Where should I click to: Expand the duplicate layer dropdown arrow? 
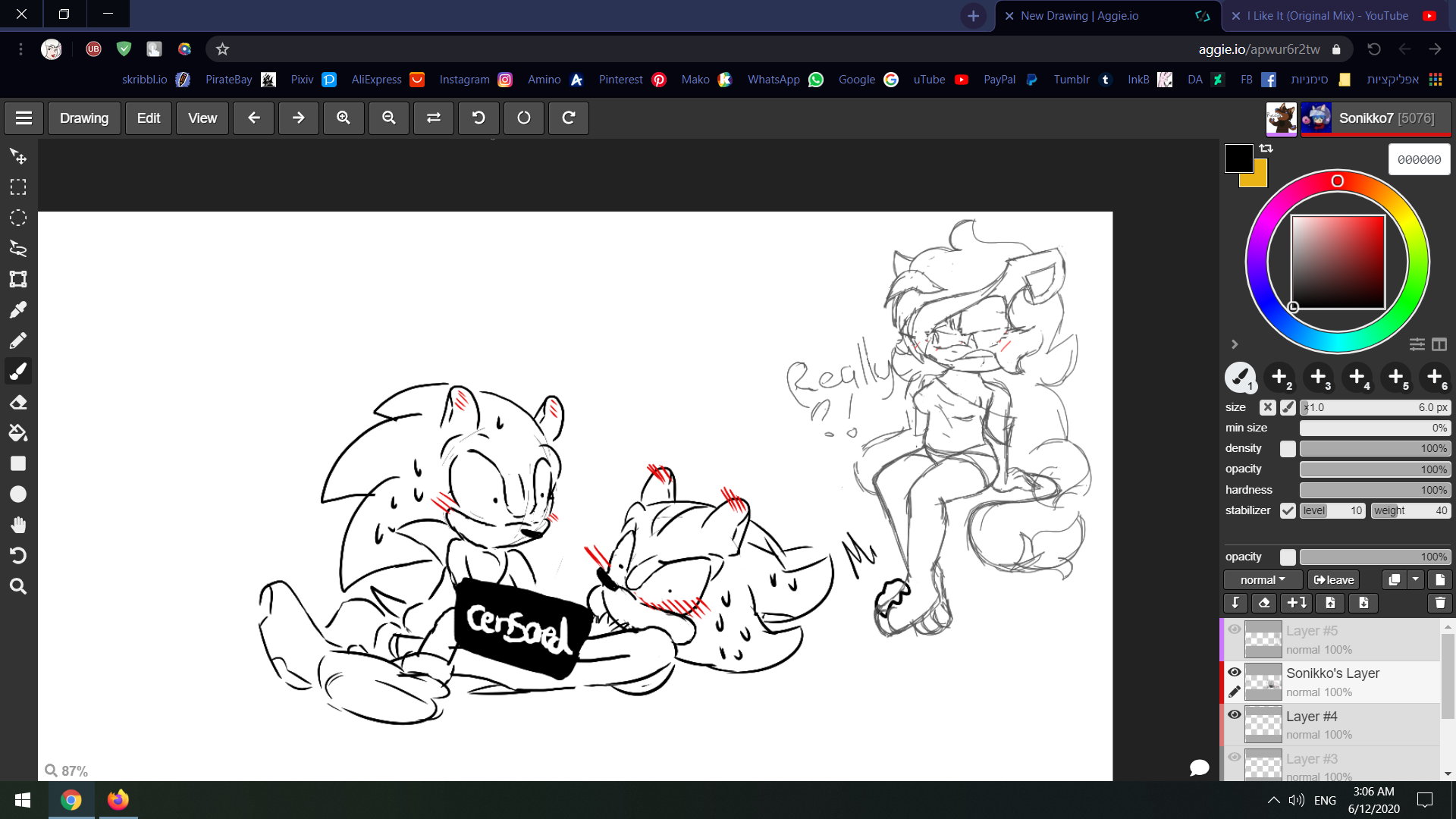[x=1416, y=580]
